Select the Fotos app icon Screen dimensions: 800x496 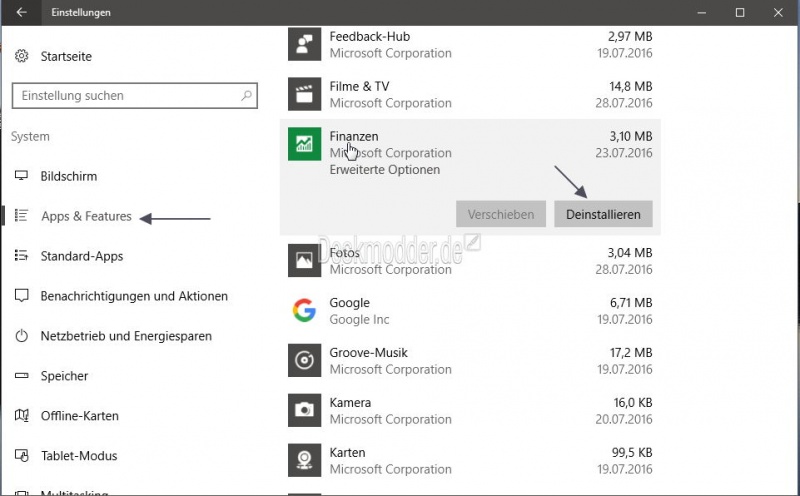coord(304,260)
